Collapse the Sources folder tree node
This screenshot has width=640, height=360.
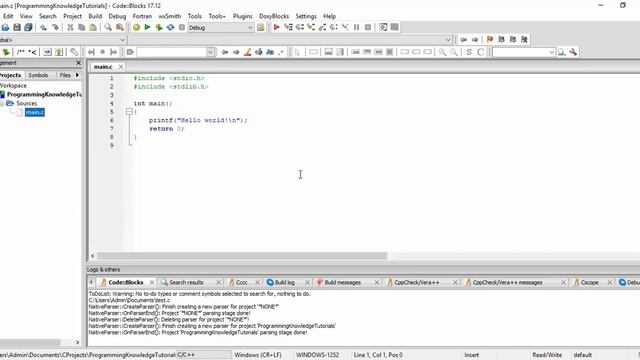2,103
